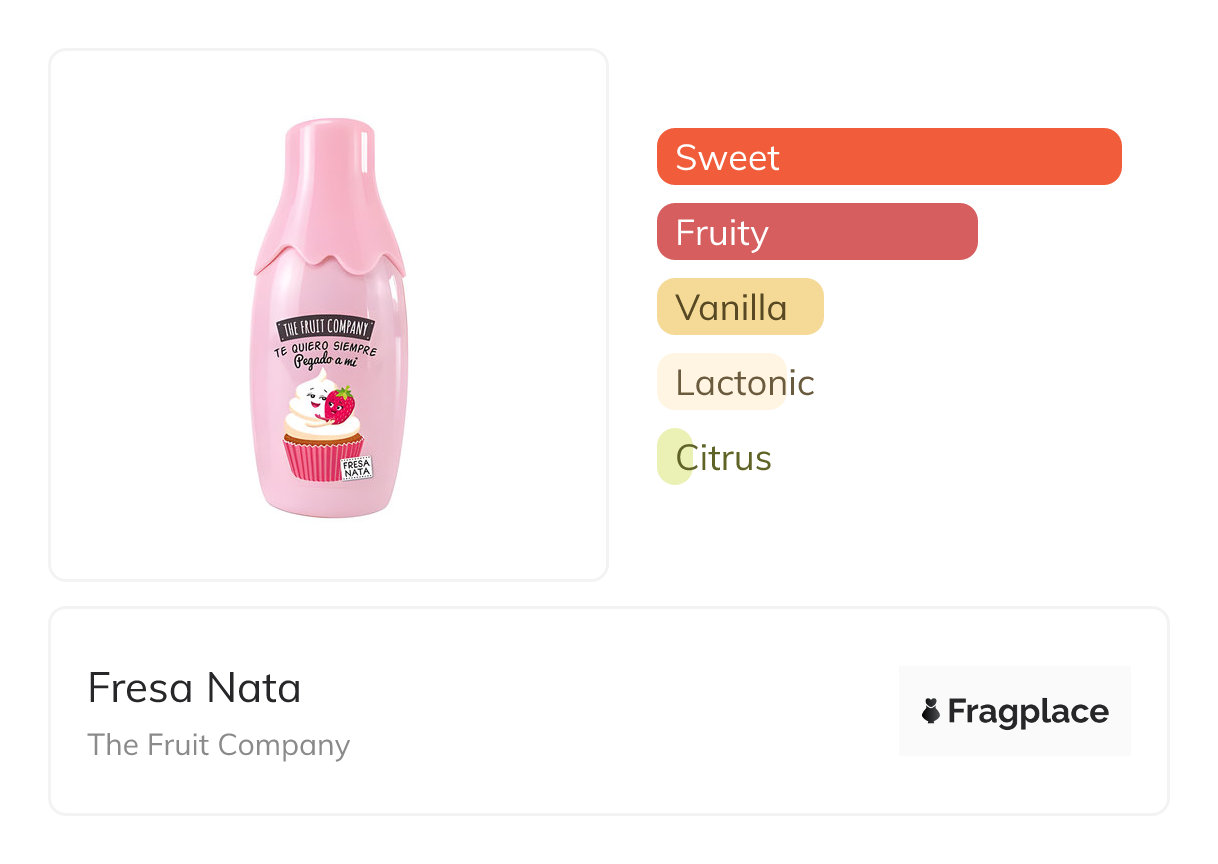The width and height of the screenshot is (1218, 864).
Task: Click the wavy drip edge of the cap
Action: click(x=329, y=257)
